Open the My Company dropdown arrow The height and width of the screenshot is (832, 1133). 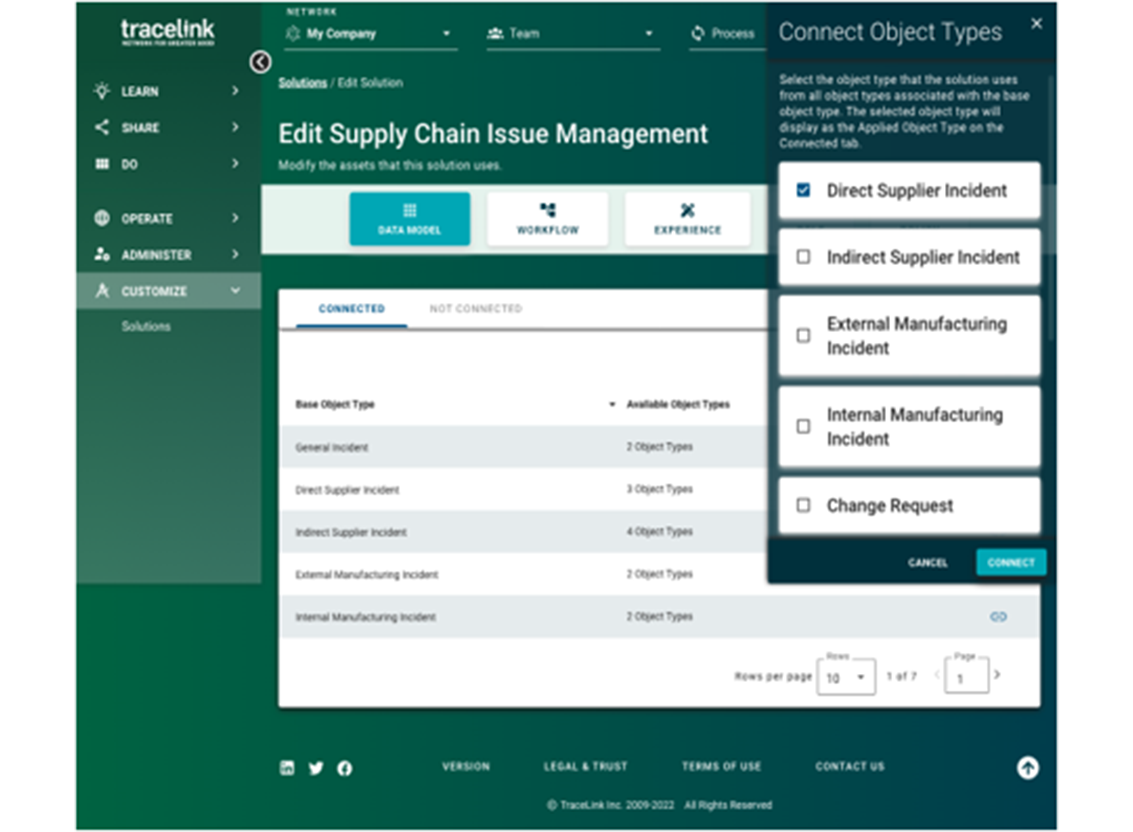tap(446, 33)
